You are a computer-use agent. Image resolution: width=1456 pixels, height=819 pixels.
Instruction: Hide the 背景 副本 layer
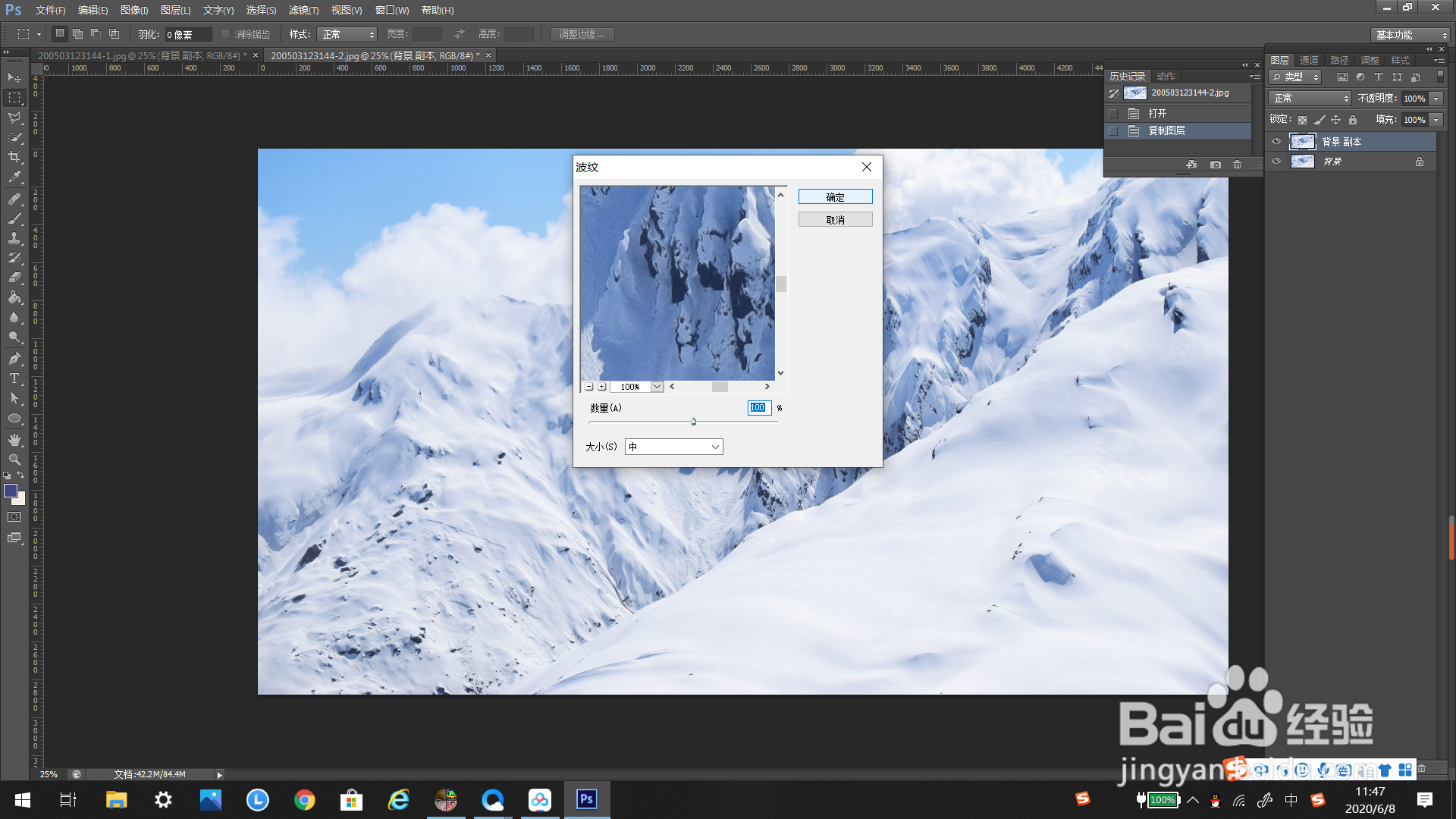pos(1276,142)
